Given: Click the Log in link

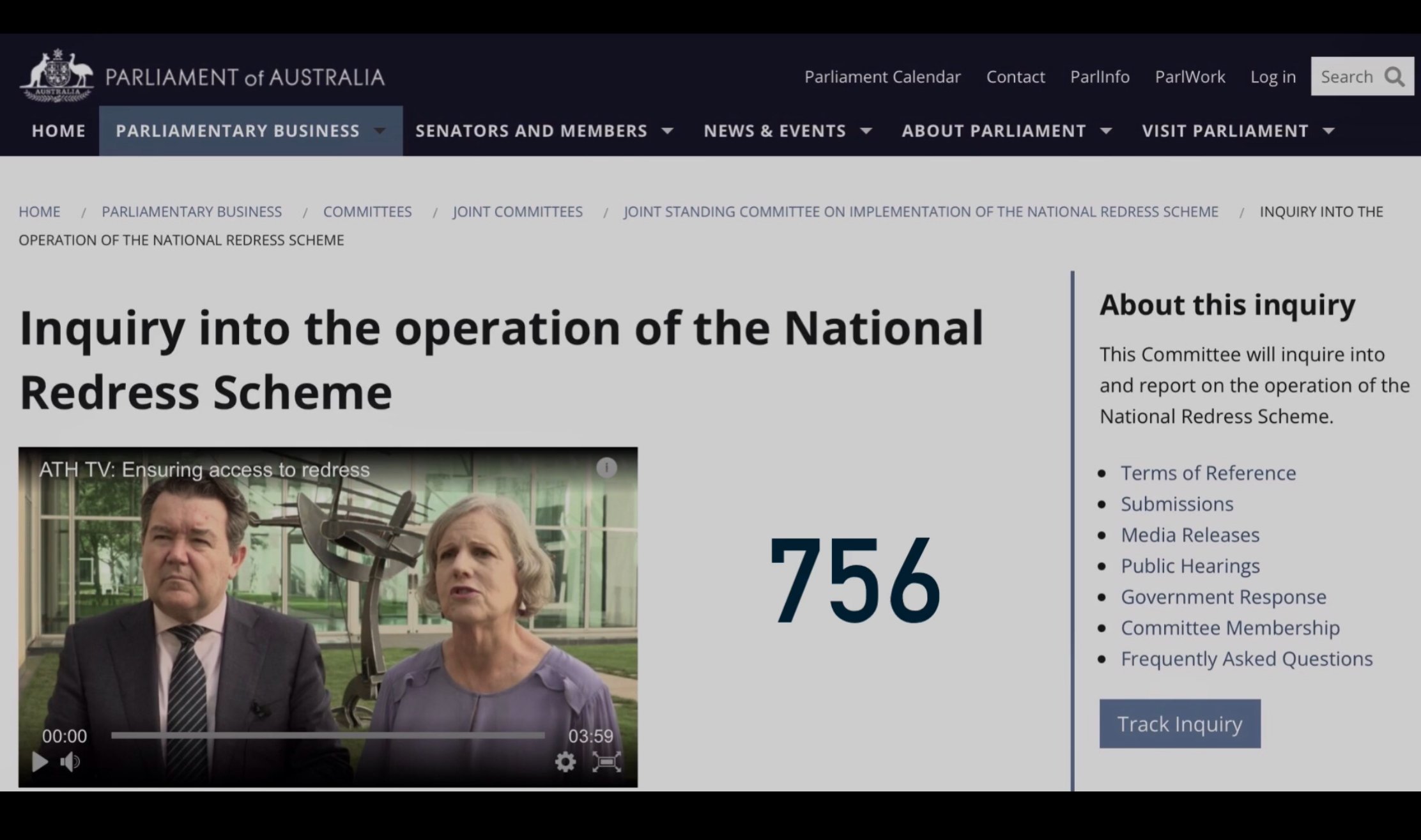Looking at the screenshot, I should (x=1273, y=77).
